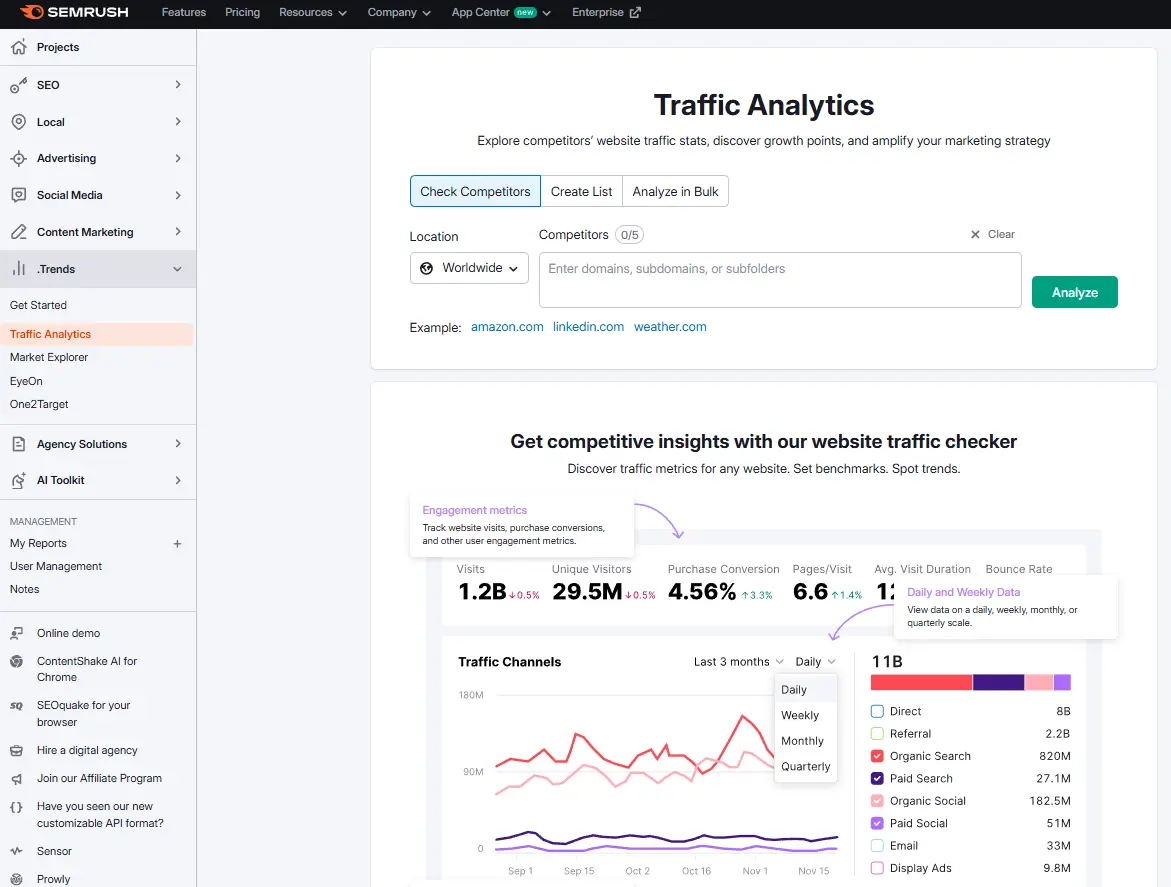Switch to the Analyze in Bulk tab
Screen dimensions: 1171x887
675,191
